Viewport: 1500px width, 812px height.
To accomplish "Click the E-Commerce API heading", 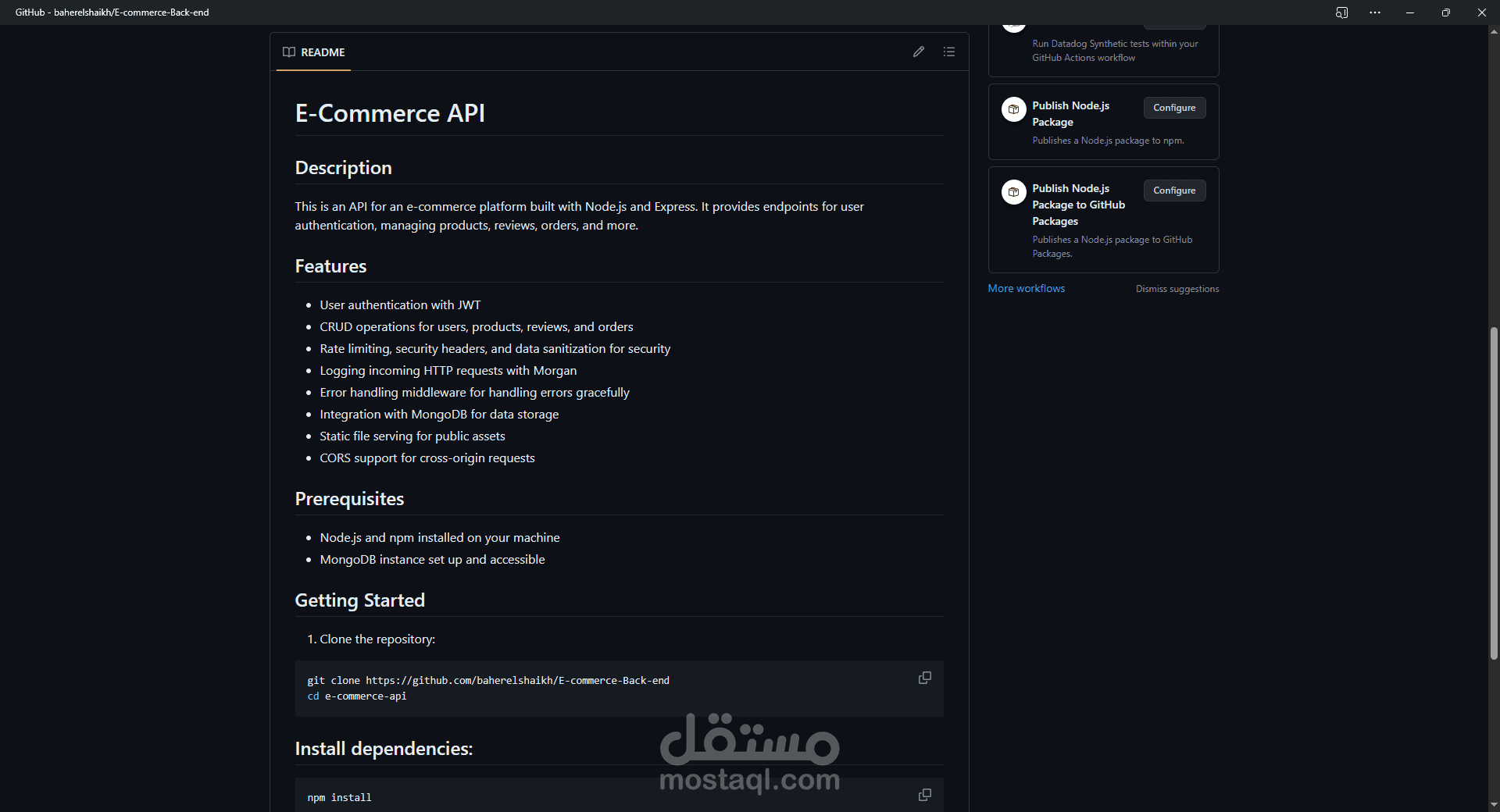I will coord(390,113).
